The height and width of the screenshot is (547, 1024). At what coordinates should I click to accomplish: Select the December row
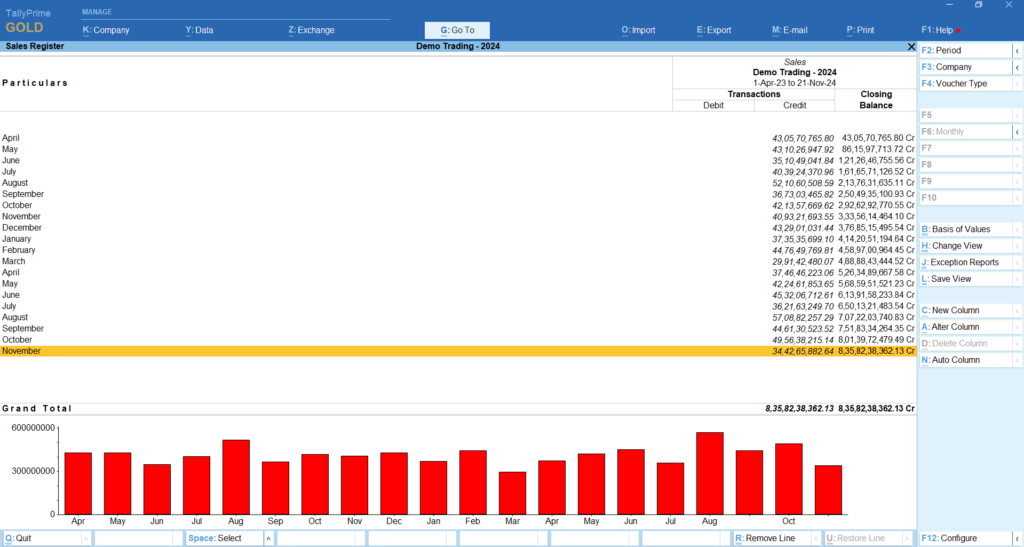click(458, 228)
